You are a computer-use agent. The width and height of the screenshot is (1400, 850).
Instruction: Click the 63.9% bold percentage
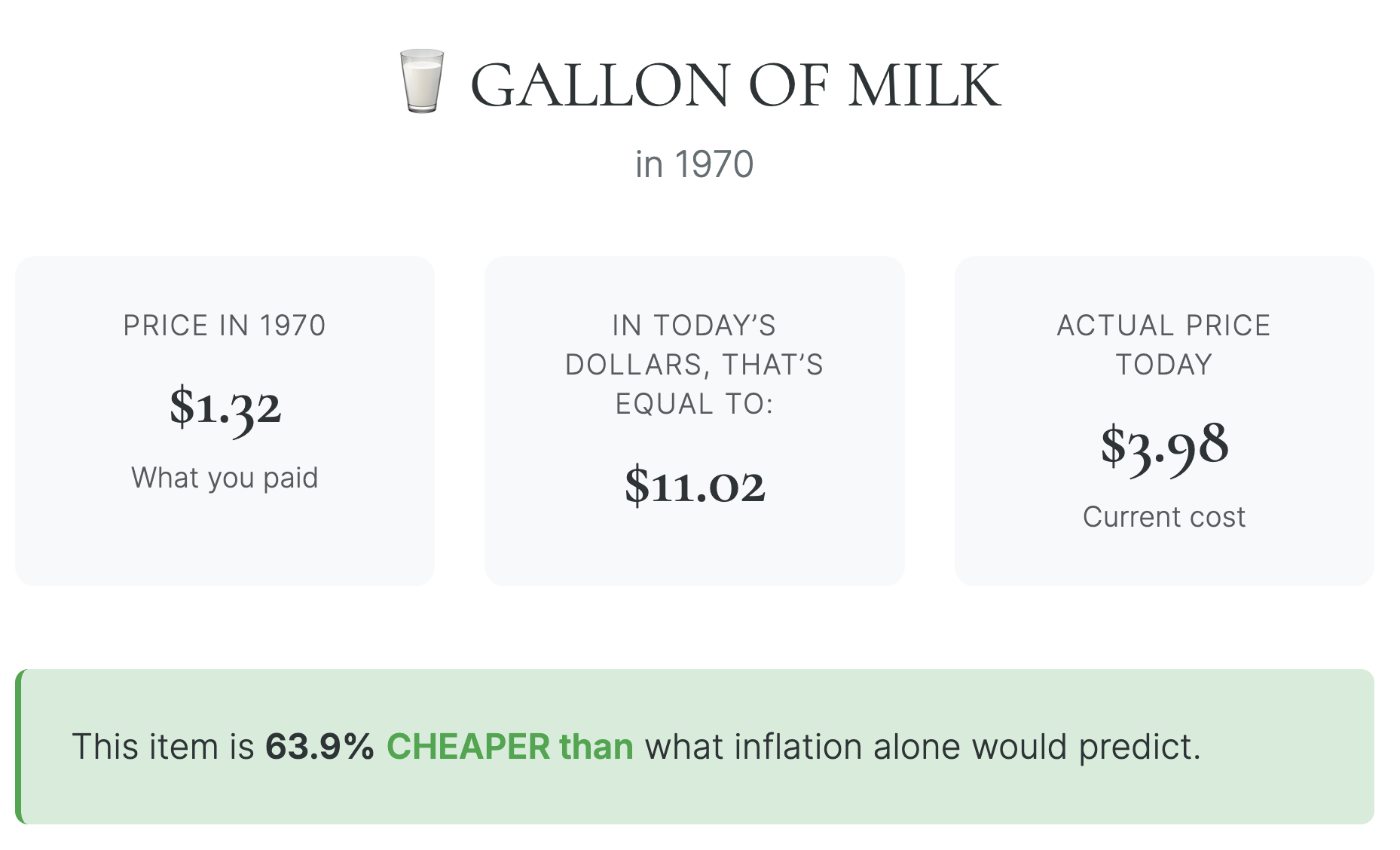coord(319,747)
